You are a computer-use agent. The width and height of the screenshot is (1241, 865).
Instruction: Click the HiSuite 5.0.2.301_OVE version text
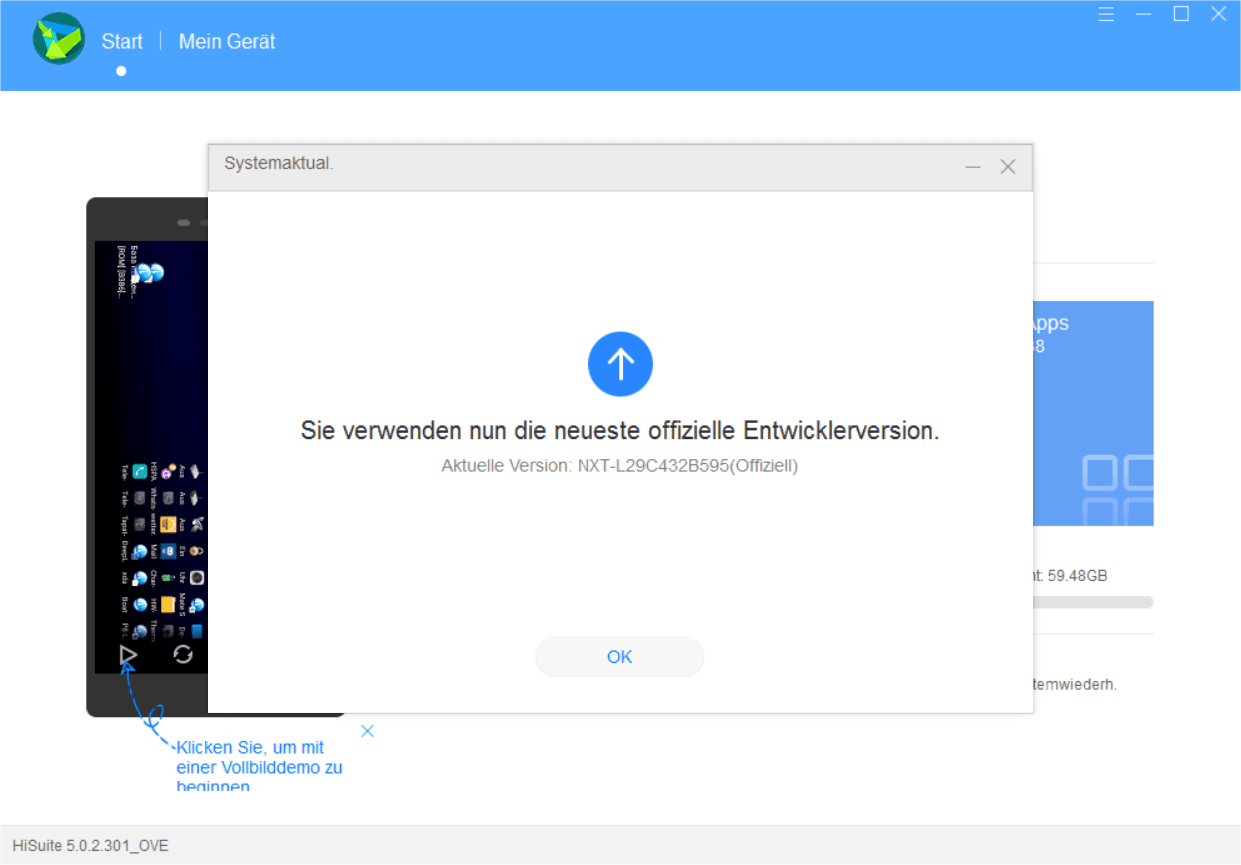pyautogui.click(x=90, y=846)
